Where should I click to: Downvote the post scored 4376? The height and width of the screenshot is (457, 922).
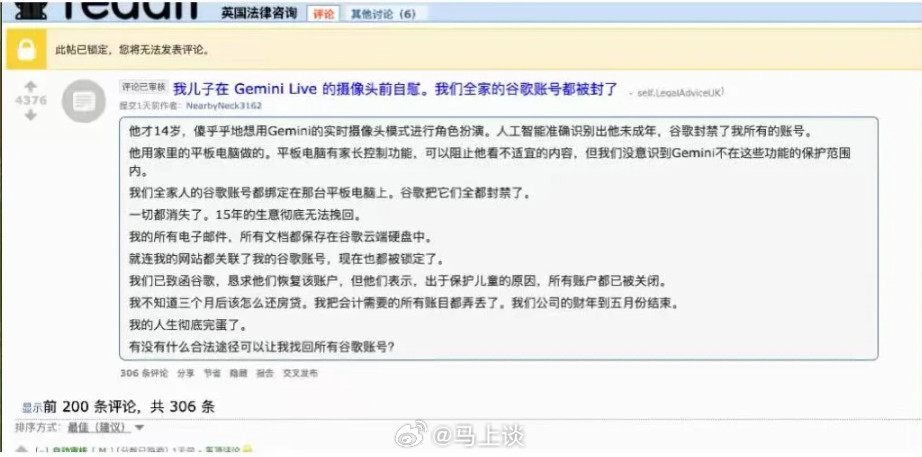[x=31, y=115]
